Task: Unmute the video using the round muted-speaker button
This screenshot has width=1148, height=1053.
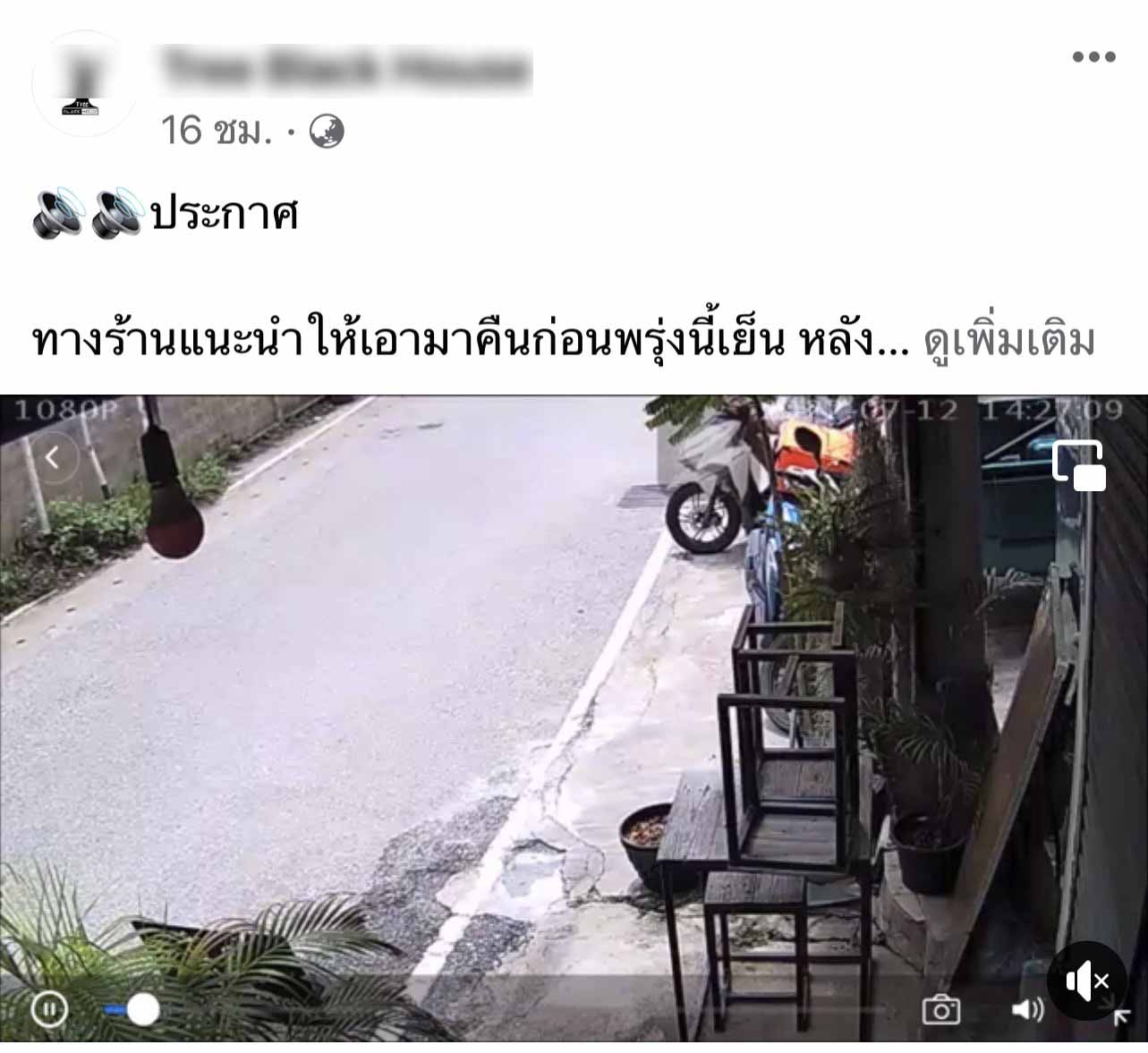Action: pos(1086,981)
